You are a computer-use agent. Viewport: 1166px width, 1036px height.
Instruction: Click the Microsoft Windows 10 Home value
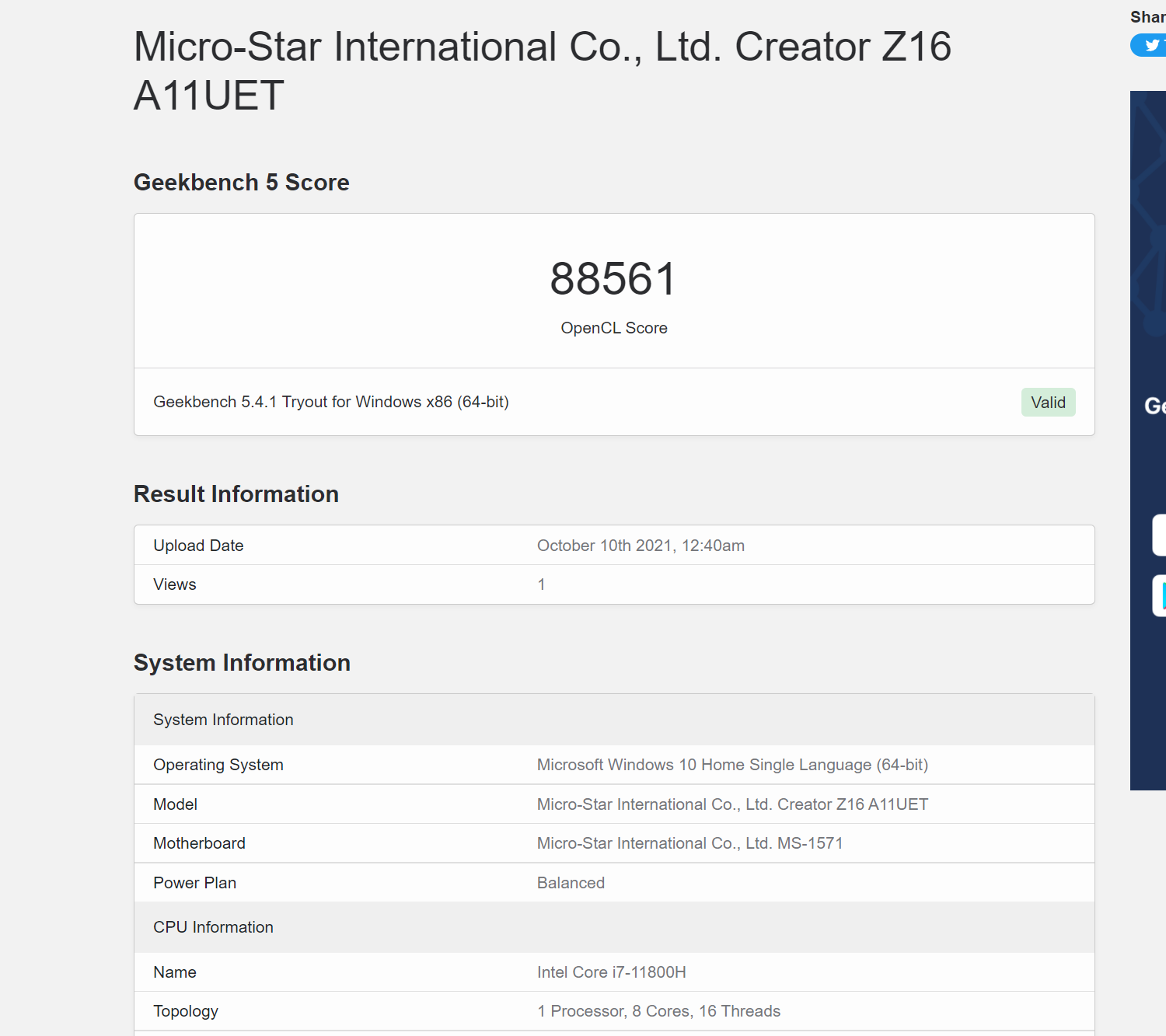click(732, 765)
